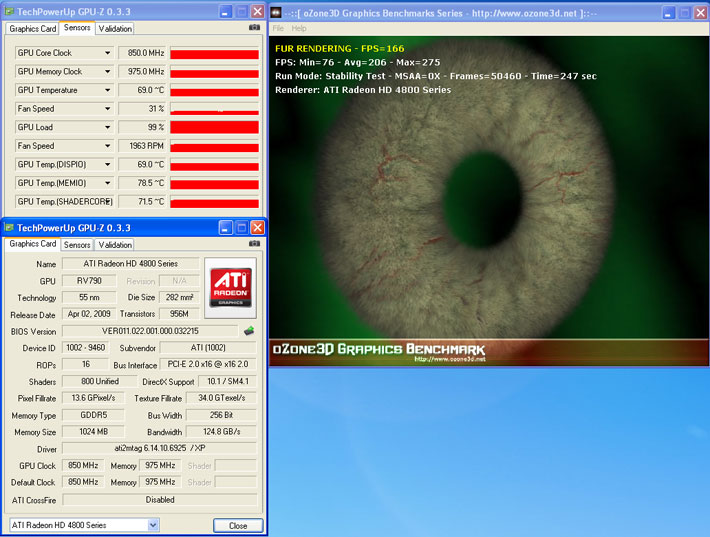This screenshot has width=710, height=537.
Task: Click GPU-Z title icon of lower window
Action: point(9,227)
